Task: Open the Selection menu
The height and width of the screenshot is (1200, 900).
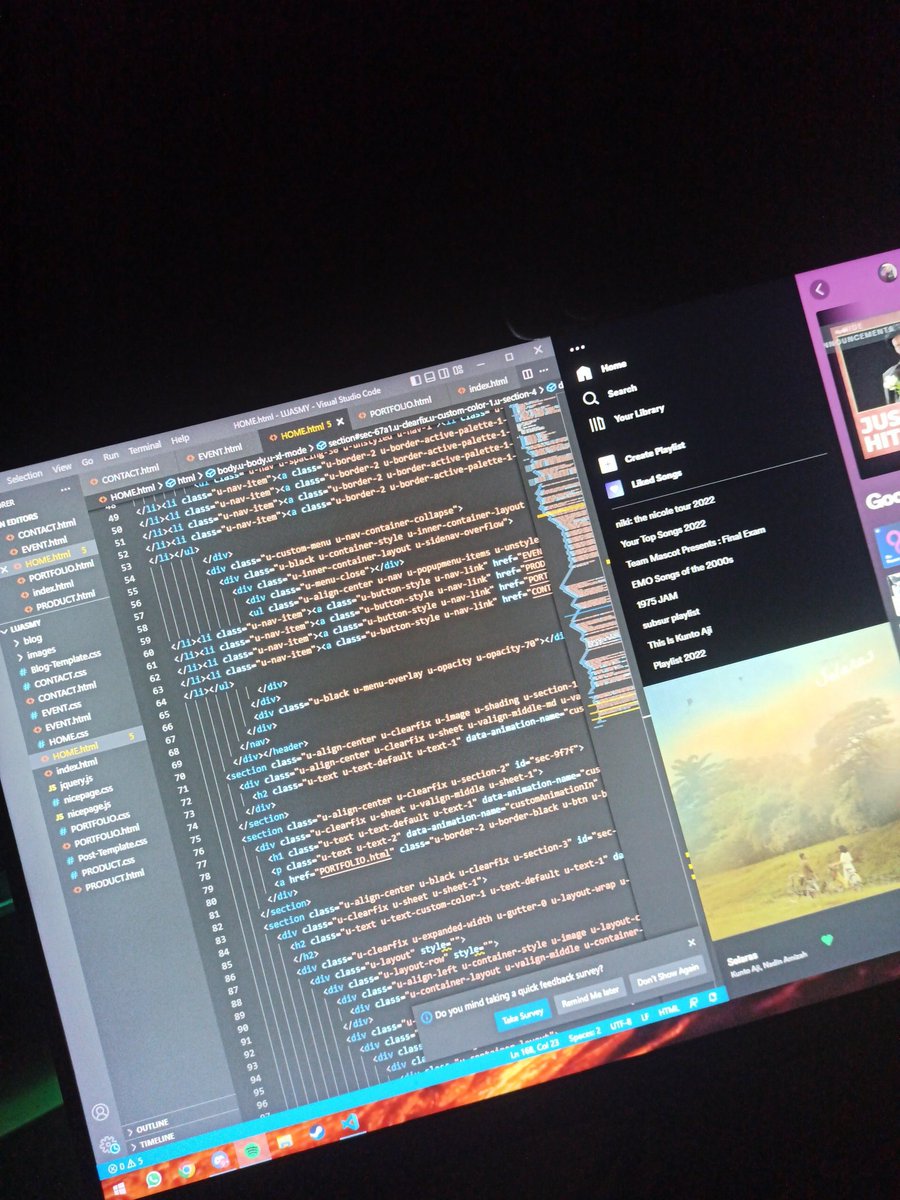Action: [x=24, y=475]
